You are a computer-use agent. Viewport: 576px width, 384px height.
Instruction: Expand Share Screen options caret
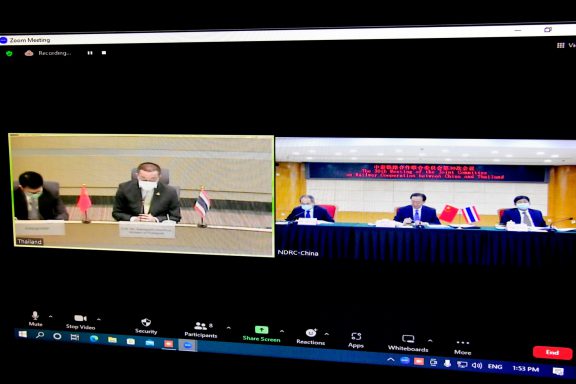tap(282, 331)
